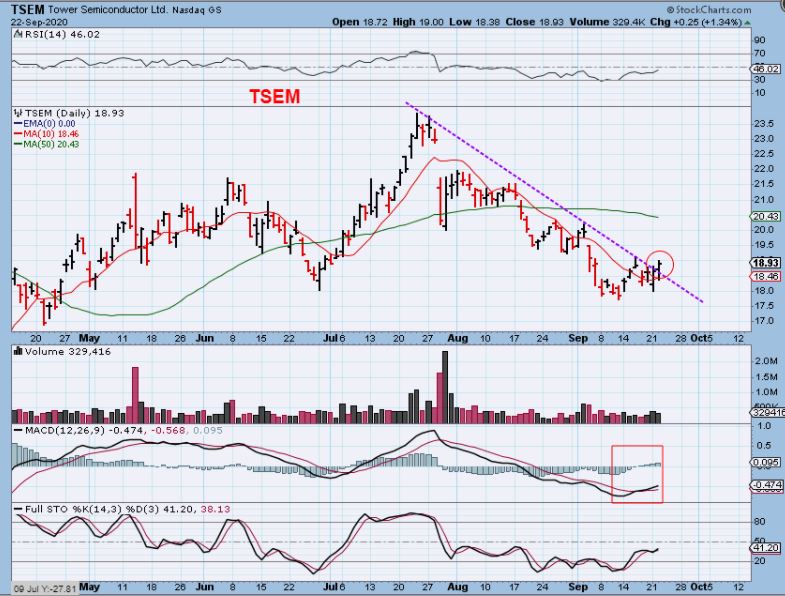Click the 20.43 green price tag on right axis

tap(766, 216)
